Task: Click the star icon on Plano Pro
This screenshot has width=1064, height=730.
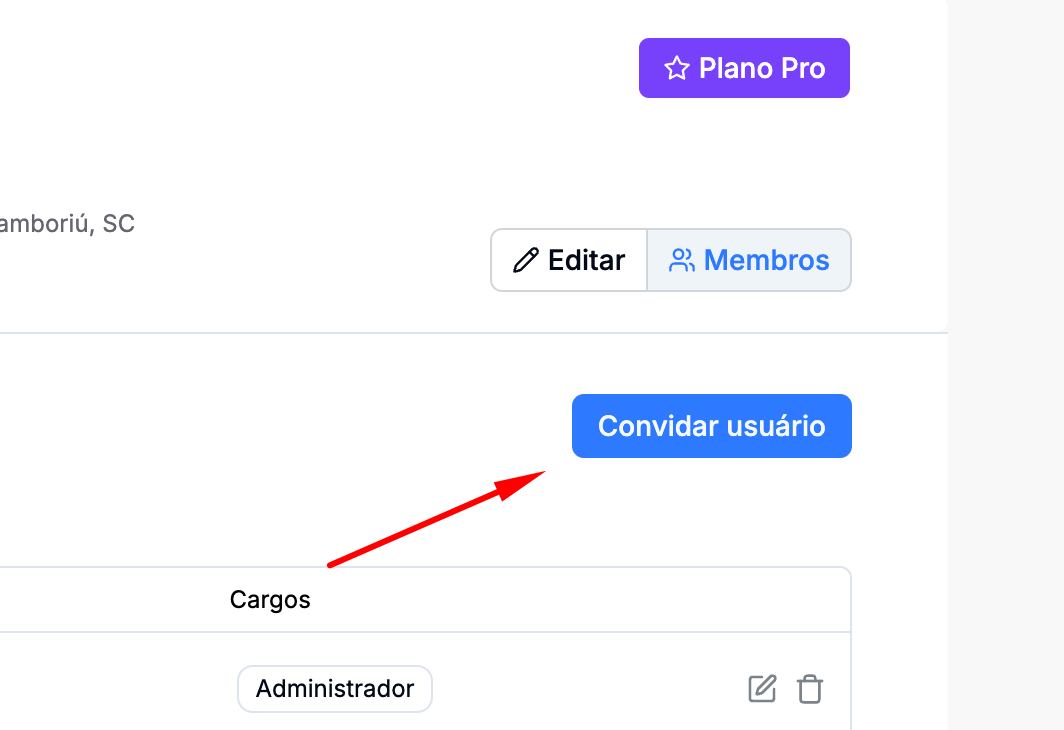Action: point(677,68)
